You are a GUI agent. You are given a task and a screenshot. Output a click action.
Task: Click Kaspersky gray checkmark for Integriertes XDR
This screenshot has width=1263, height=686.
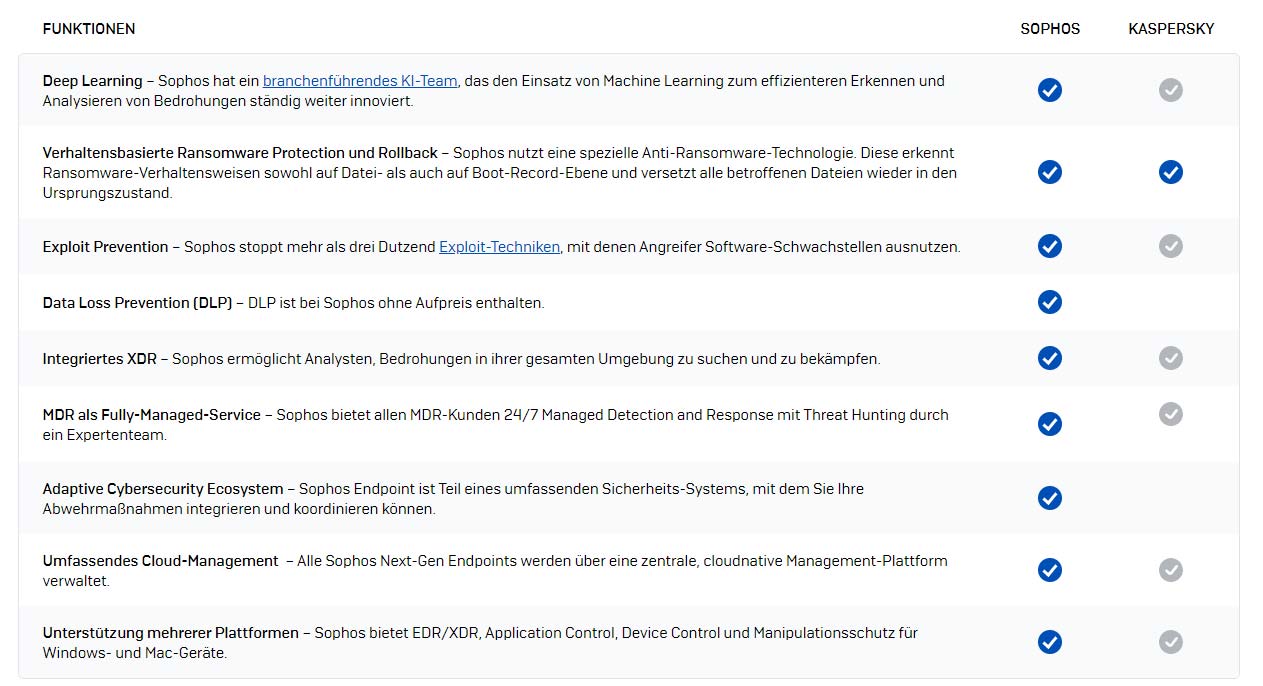[x=1170, y=358]
